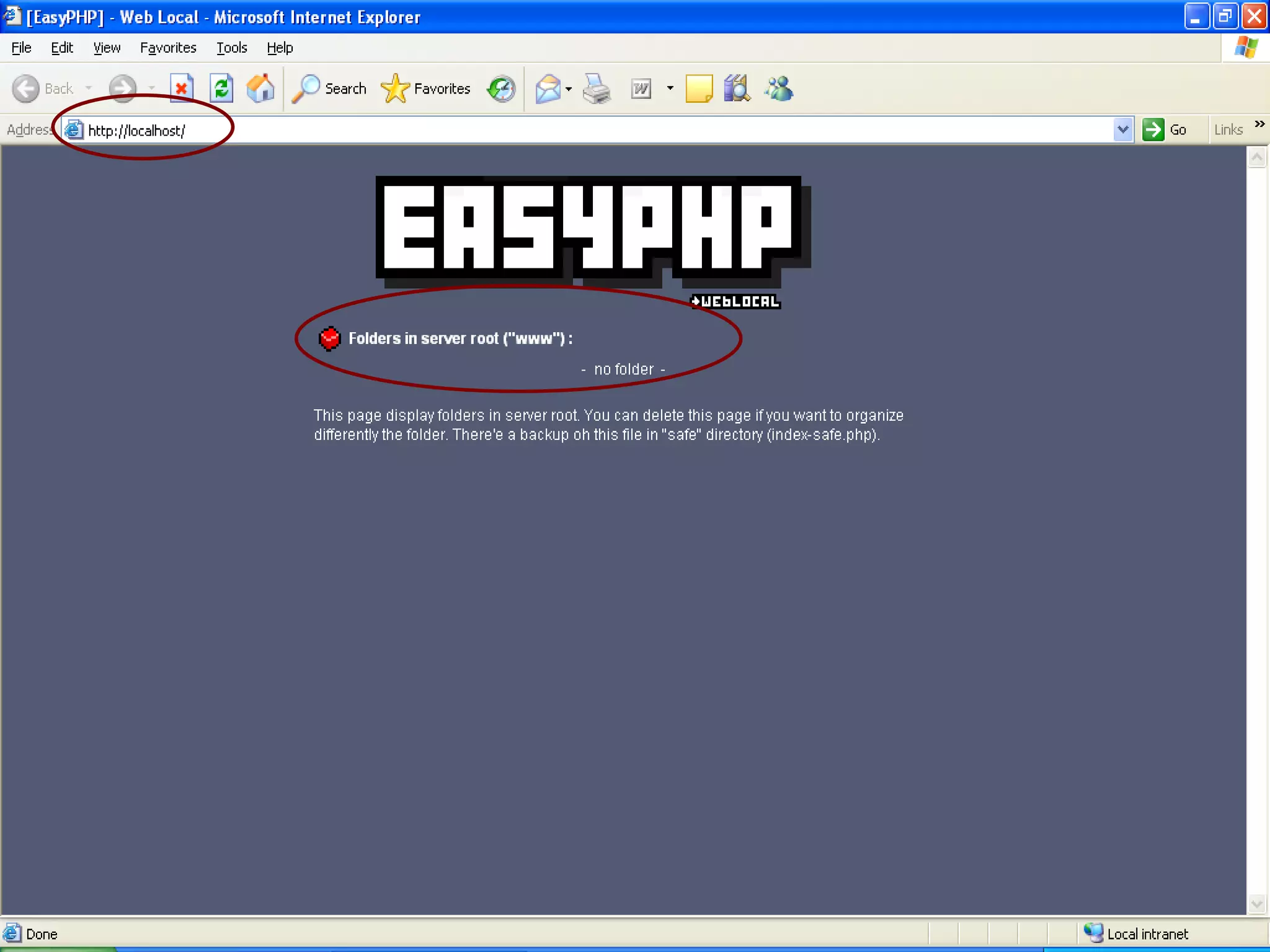Open the Favorites star button
The height and width of the screenshot is (952, 1270).
[x=426, y=89]
